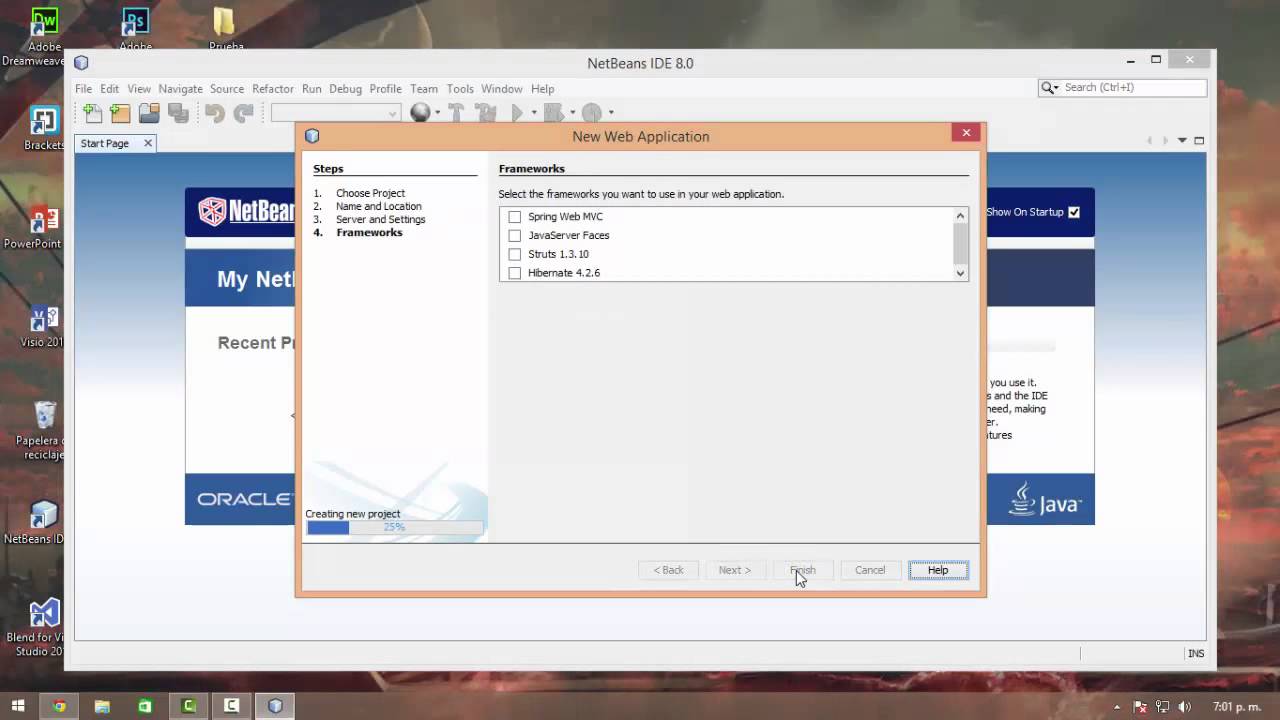The height and width of the screenshot is (720, 1280).
Task: Enable the JavaServer Faces framework checkbox
Action: [x=515, y=236]
